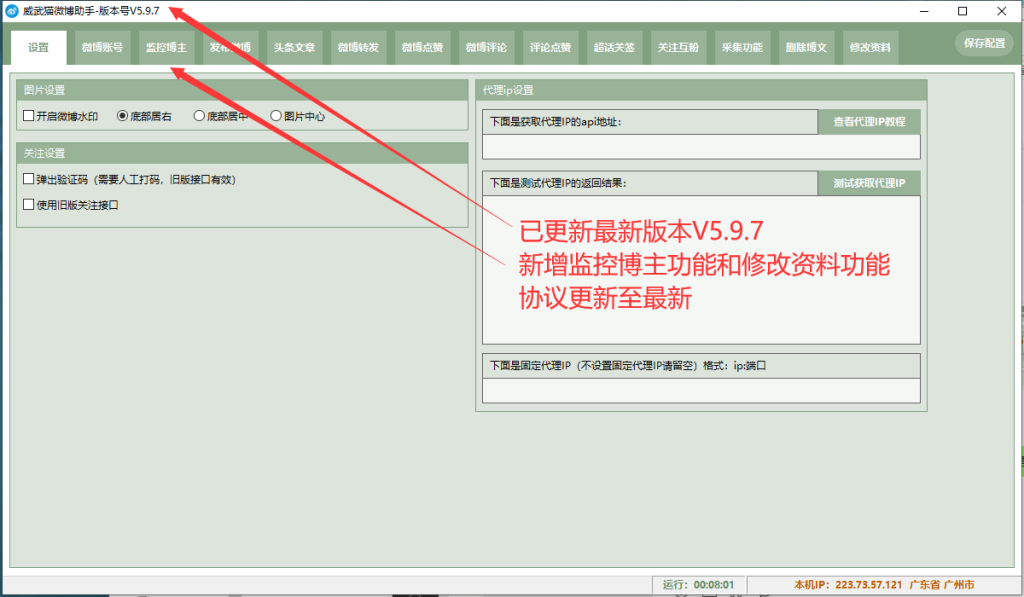The width and height of the screenshot is (1024, 597).
Task: Go to the 头条文章 tab
Action: (294, 48)
